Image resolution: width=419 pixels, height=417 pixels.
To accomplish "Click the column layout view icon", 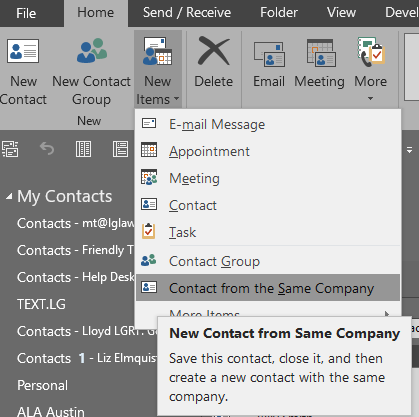I will [x=83, y=149].
